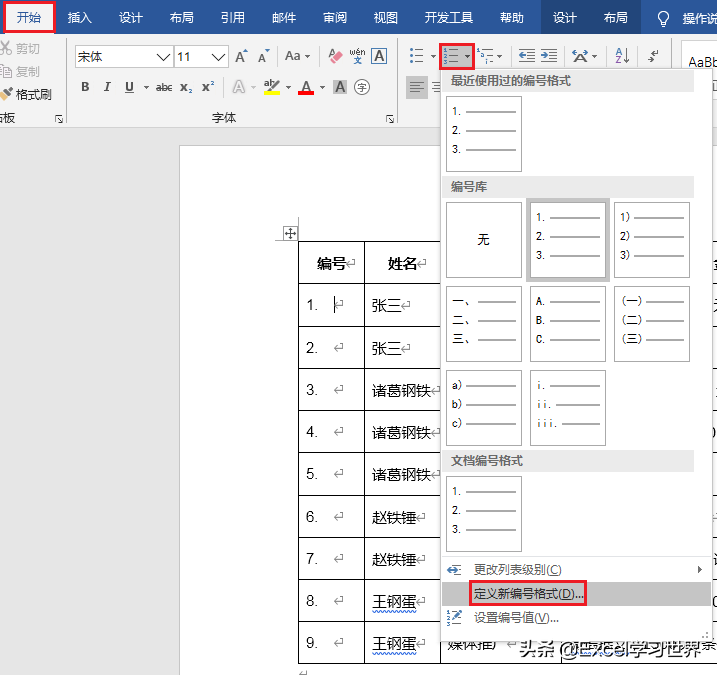Open underline style dropdown arrow

click(x=146, y=87)
